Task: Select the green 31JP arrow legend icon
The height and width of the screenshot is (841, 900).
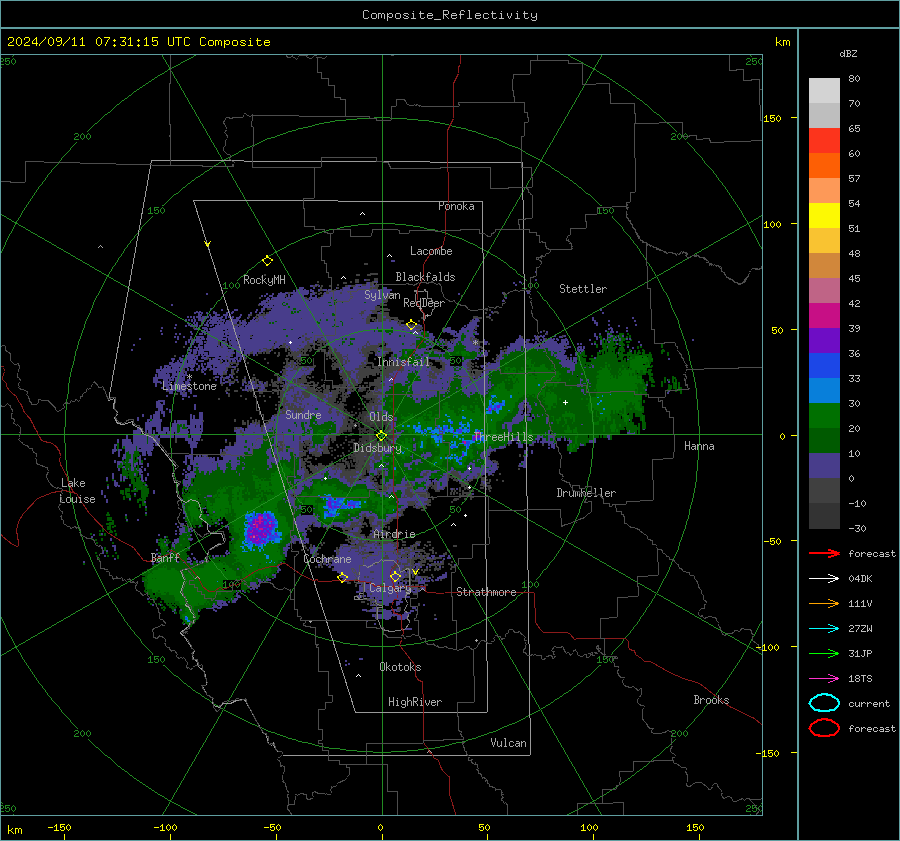Action: point(824,653)
